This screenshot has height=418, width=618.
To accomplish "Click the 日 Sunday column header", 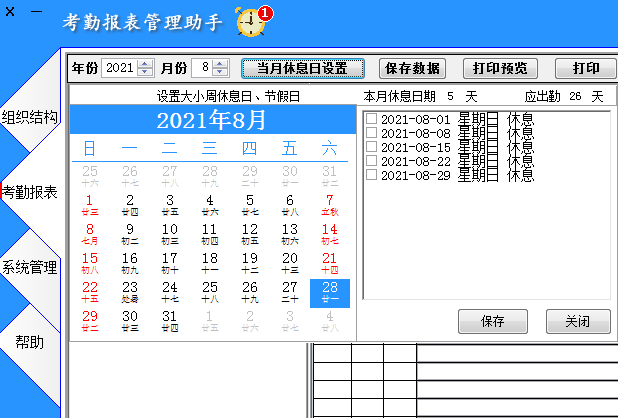I will tap(90, 149).
